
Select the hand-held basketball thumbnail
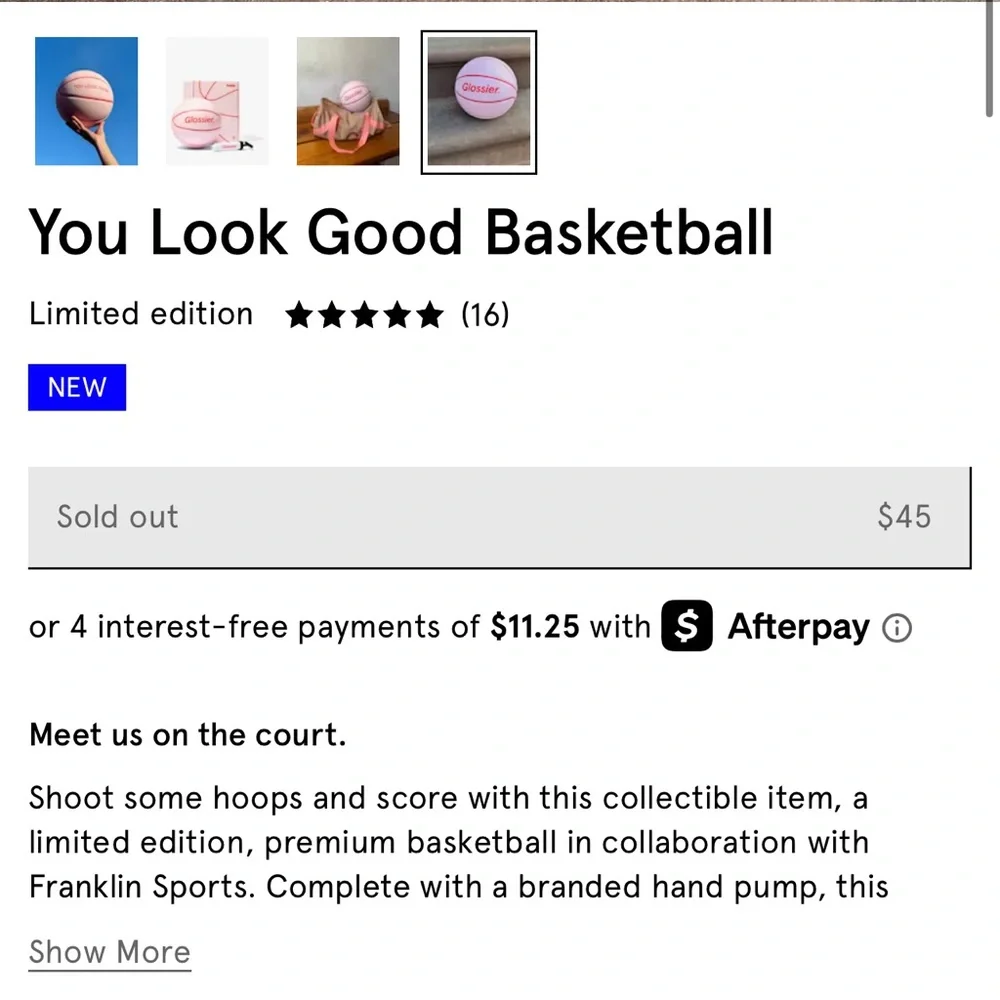[86, 101]
